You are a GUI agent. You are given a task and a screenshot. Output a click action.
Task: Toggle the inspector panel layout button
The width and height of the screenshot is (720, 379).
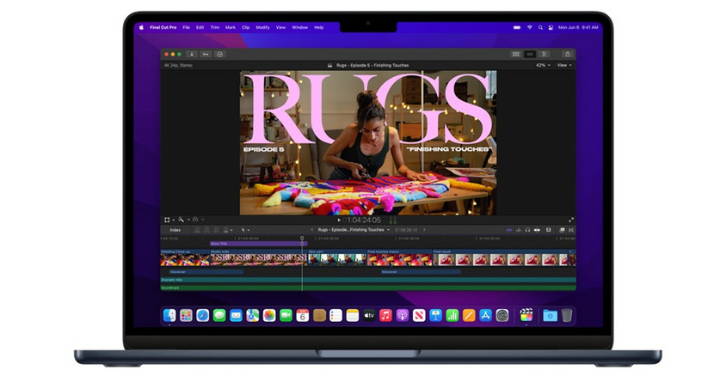[544, 54]
